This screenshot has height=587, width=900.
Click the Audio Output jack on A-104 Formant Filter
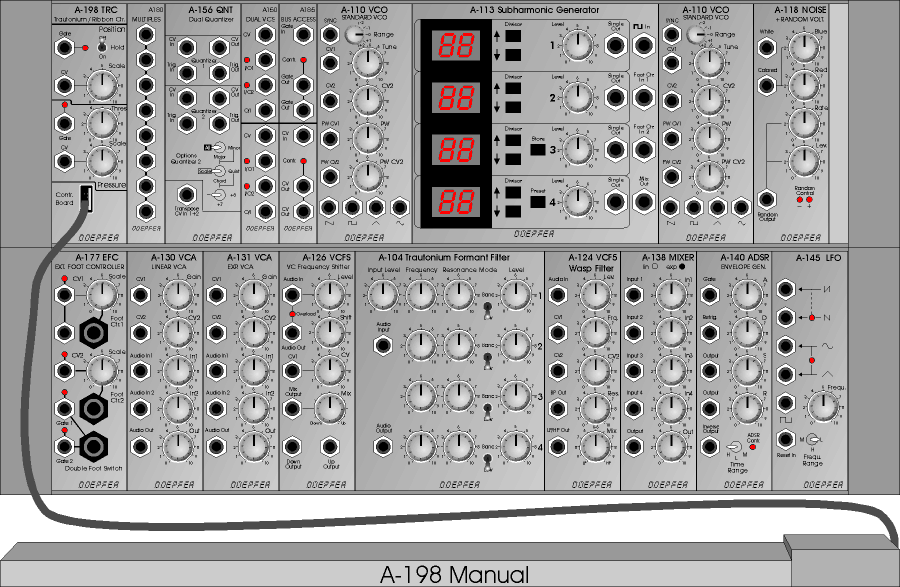pos(383,446)
